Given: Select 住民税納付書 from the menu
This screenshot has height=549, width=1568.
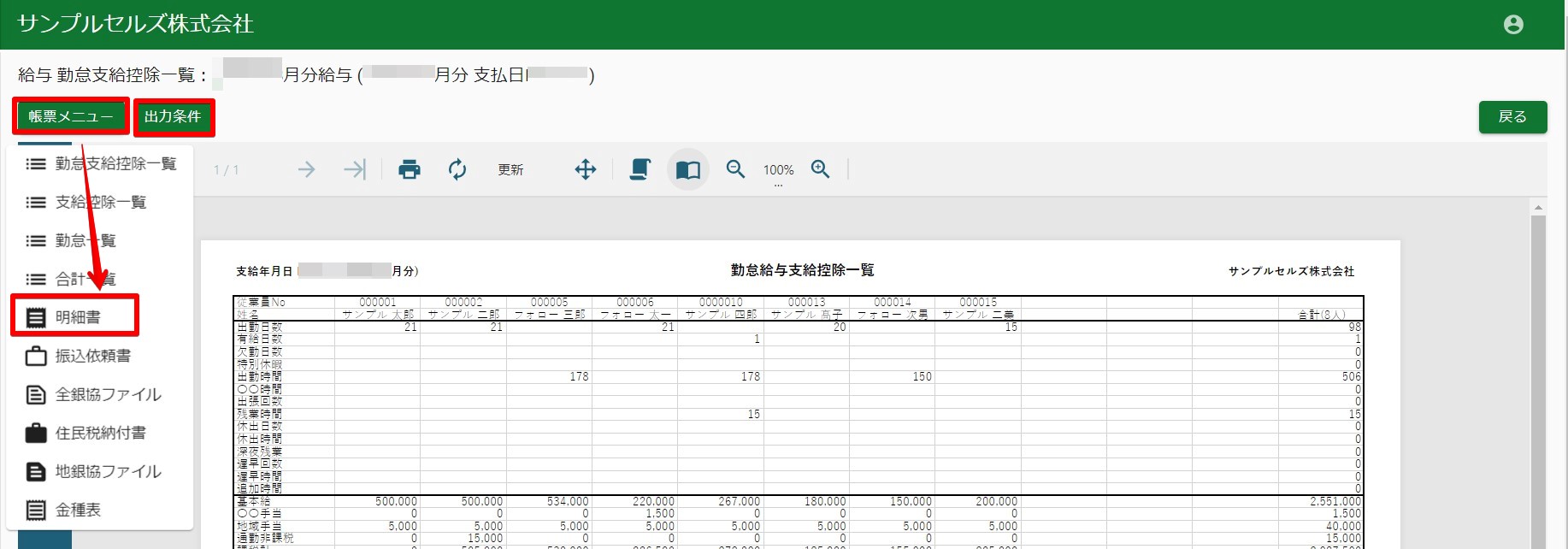Looking at the screenshot, I should tap(101, 433).
